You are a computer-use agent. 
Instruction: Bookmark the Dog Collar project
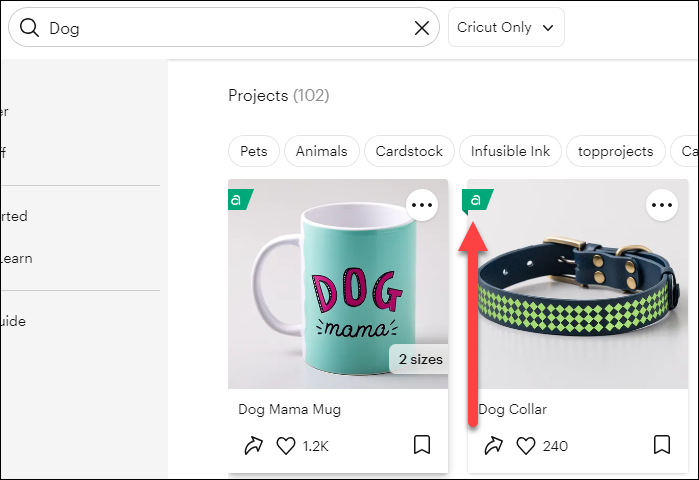[661, 444]
